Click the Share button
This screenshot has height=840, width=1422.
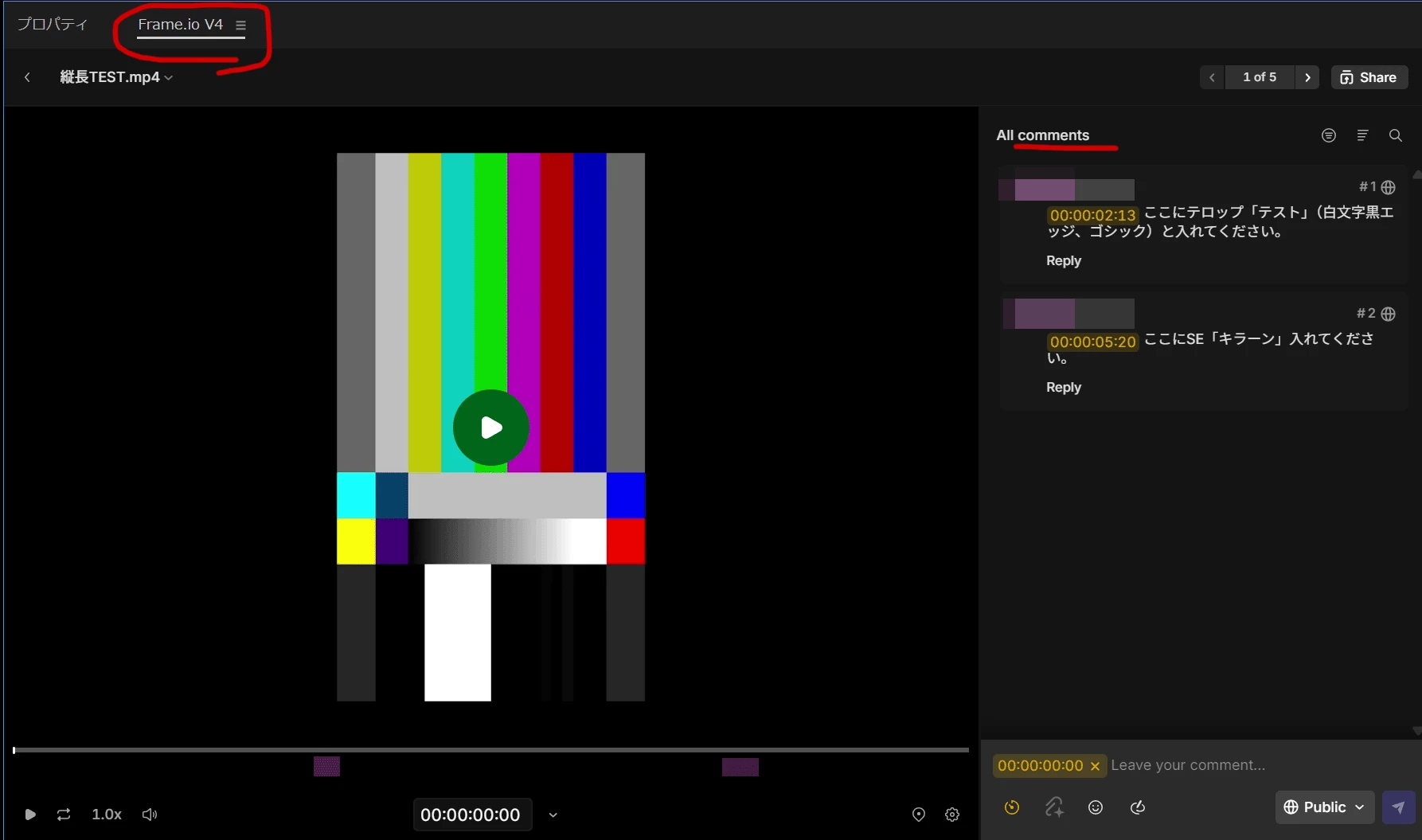pyautogui.click(x=1369, y=77)
